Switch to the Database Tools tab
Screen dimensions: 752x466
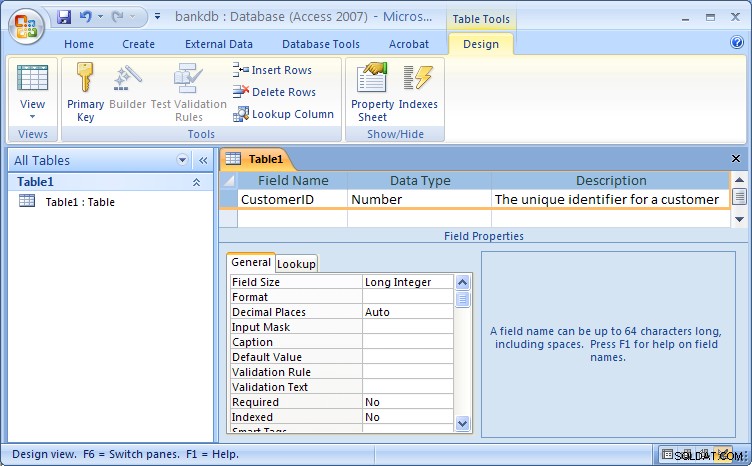pos(320,44)
